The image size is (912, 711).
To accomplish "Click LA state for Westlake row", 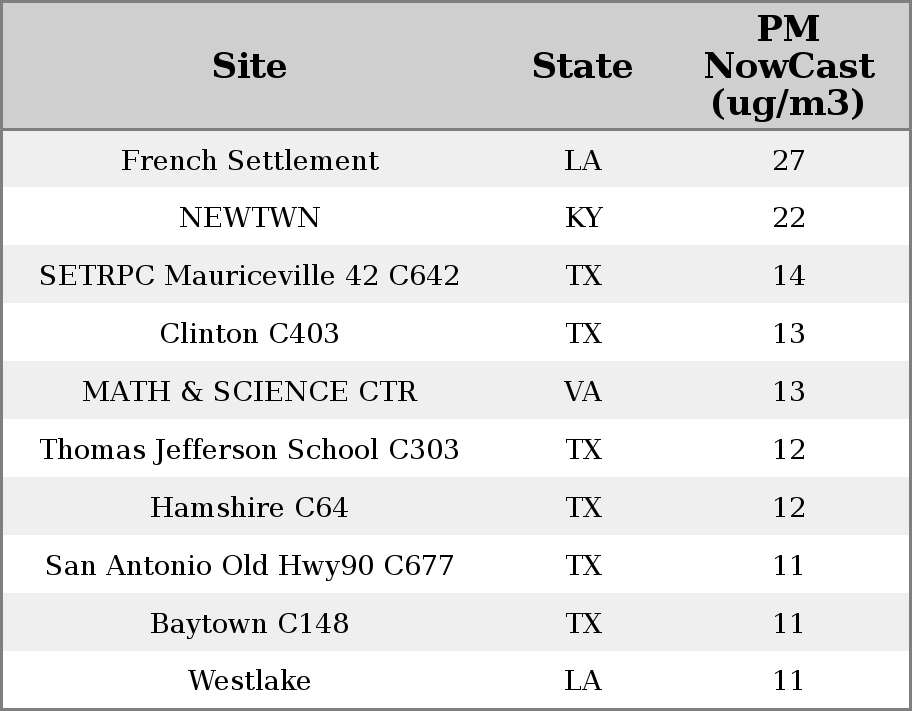I will (583, 680).
